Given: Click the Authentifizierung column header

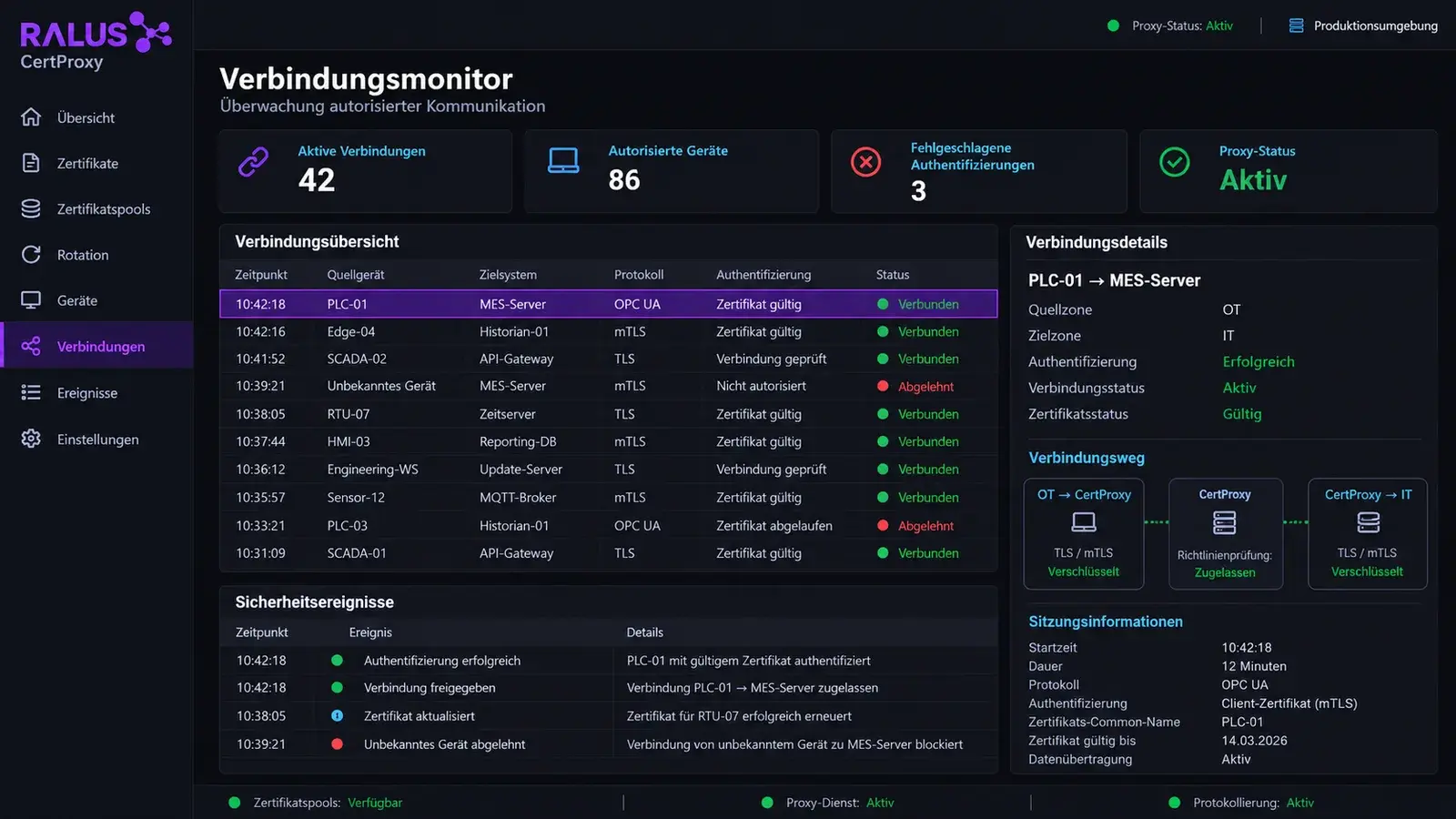Looking at the screenshot, I should tap(763, 275).
